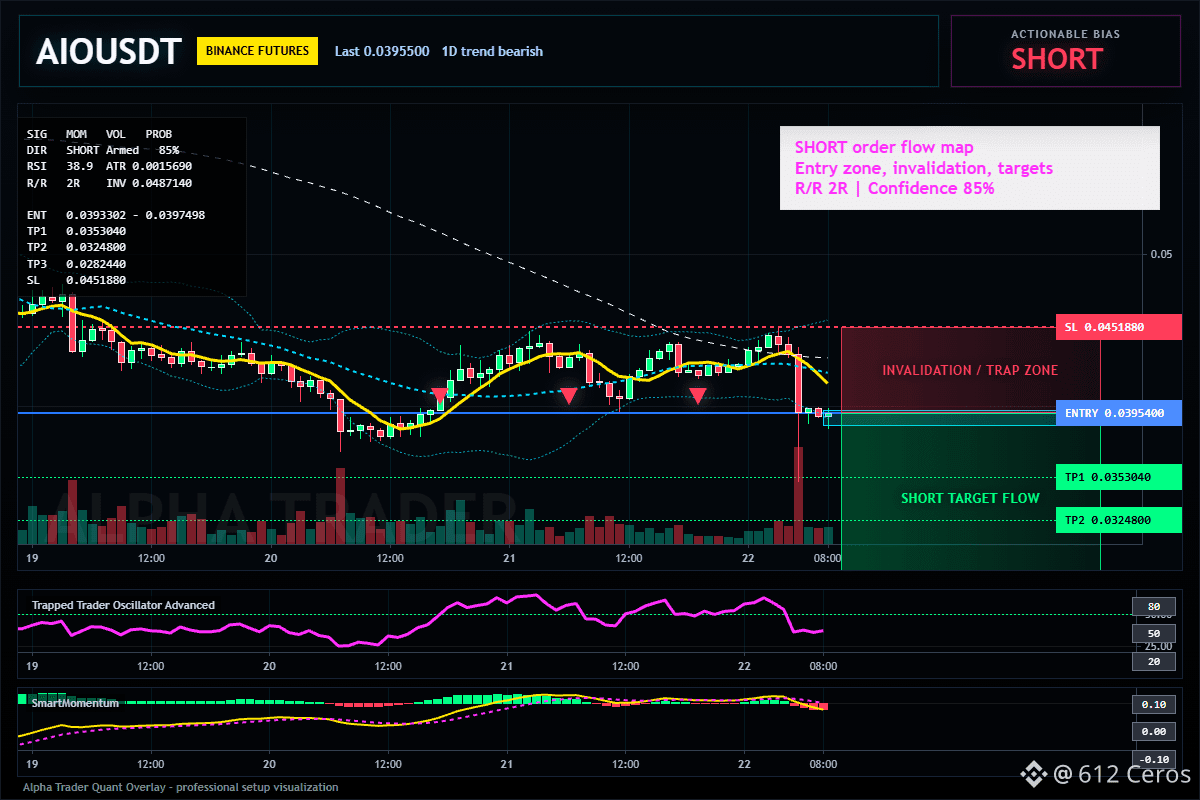Click the SmartMomentum panel title
This screenshot has width=1200, height=800.
point(75,703)
